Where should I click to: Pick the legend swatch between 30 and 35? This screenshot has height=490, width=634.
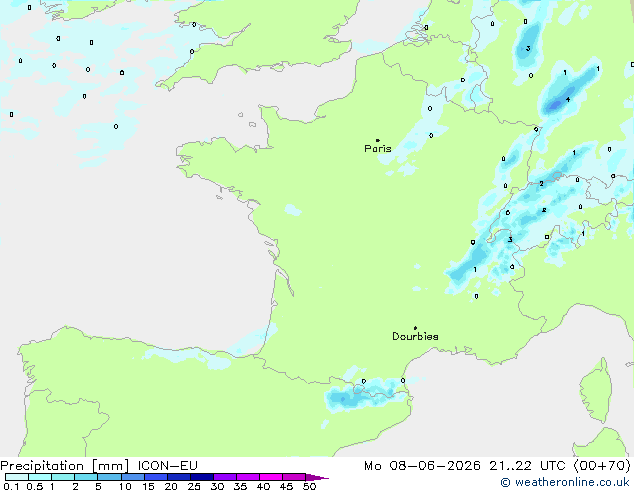(225, 477)
